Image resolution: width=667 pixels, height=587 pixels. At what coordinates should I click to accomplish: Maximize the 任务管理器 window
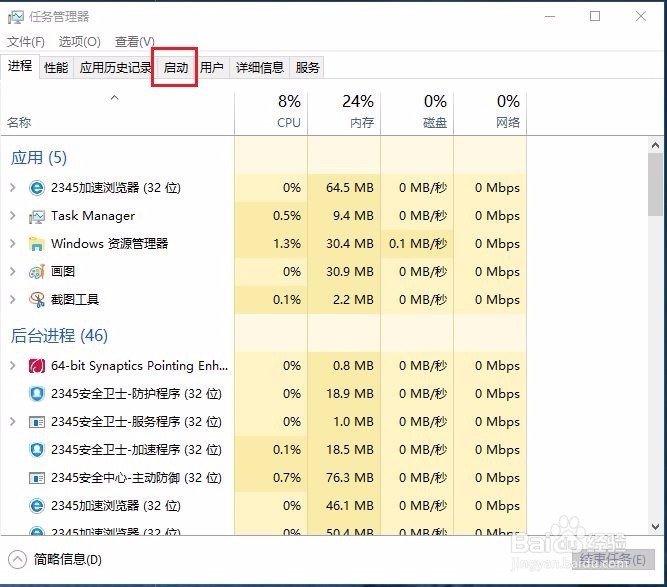[x=595, y=17]
